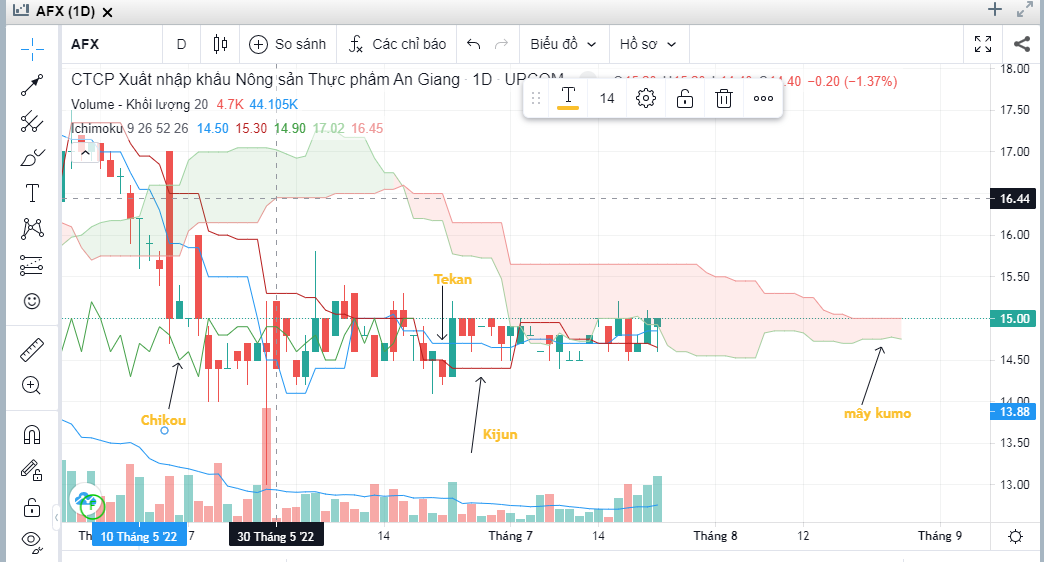1044x562 pixels.
Task: Undo the last chart action
Action: [x=473, y=44]
